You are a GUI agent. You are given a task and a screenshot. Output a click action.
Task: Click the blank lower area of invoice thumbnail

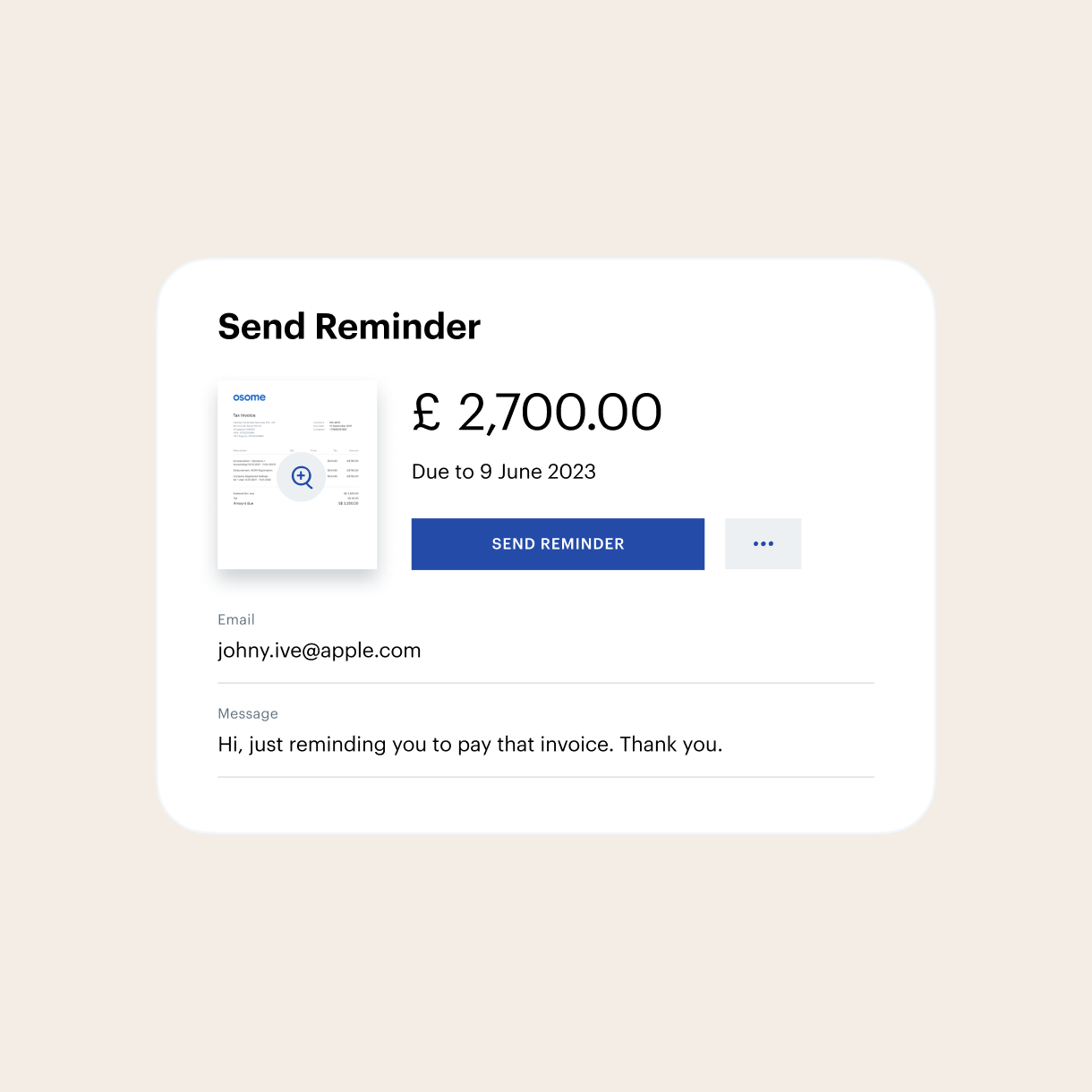(x=297, y=537)
